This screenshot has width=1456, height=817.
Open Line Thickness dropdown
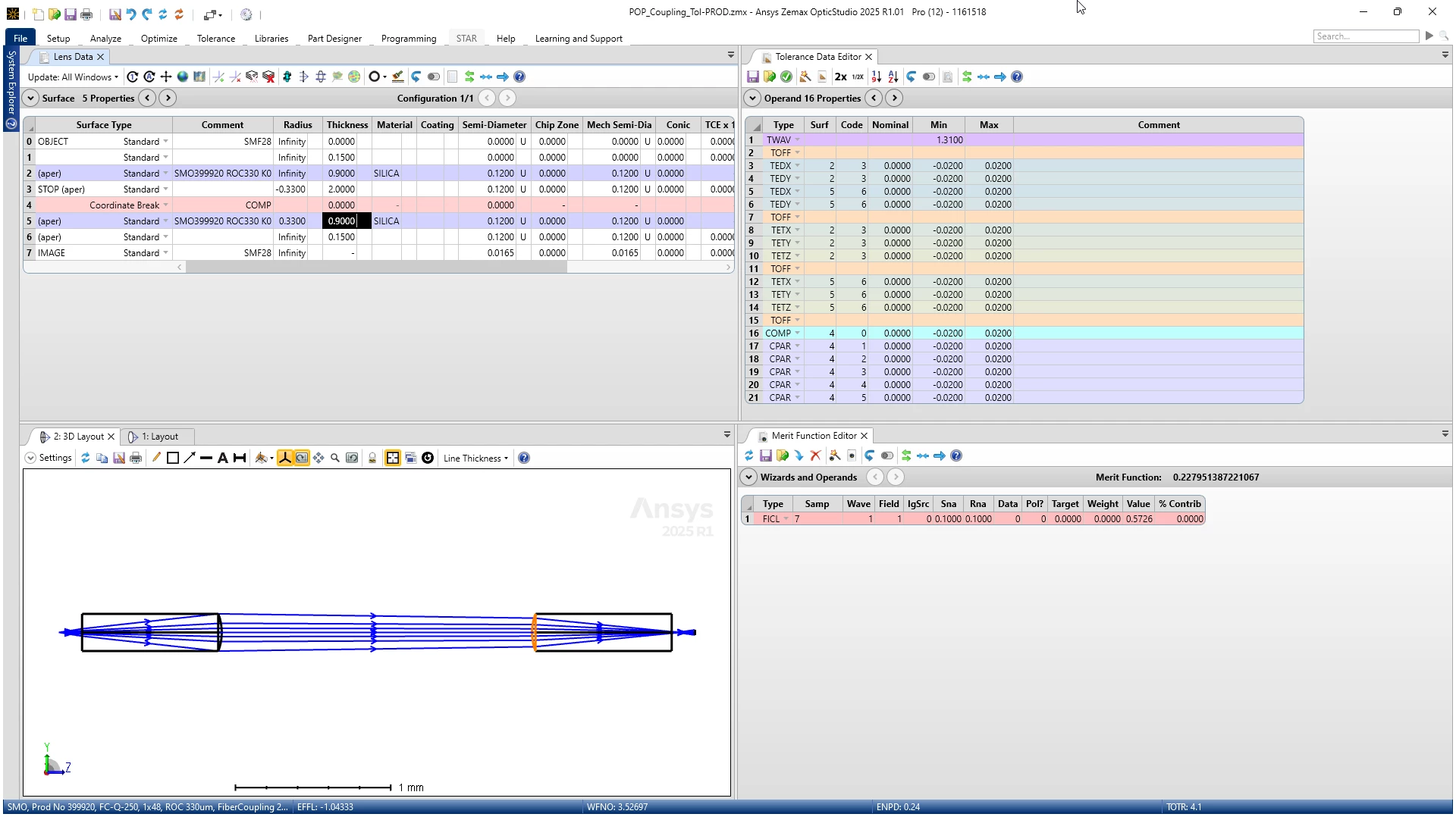click(x=475, y=458)
